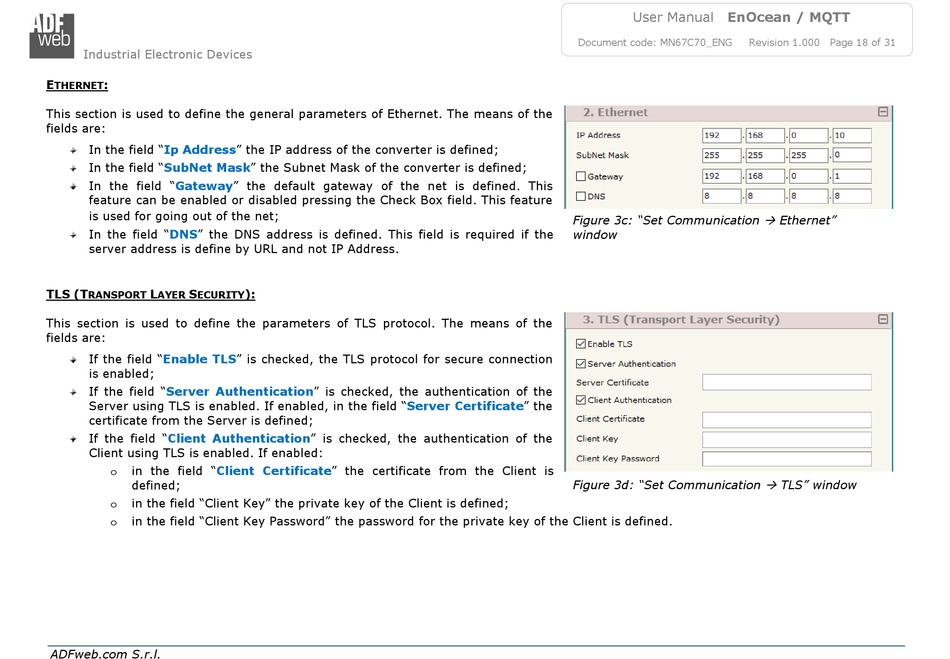Click the last SubNet Mask octet field showing 0
Screen dimensions: 950x659
pyautogui.click(x=852, y=155)
